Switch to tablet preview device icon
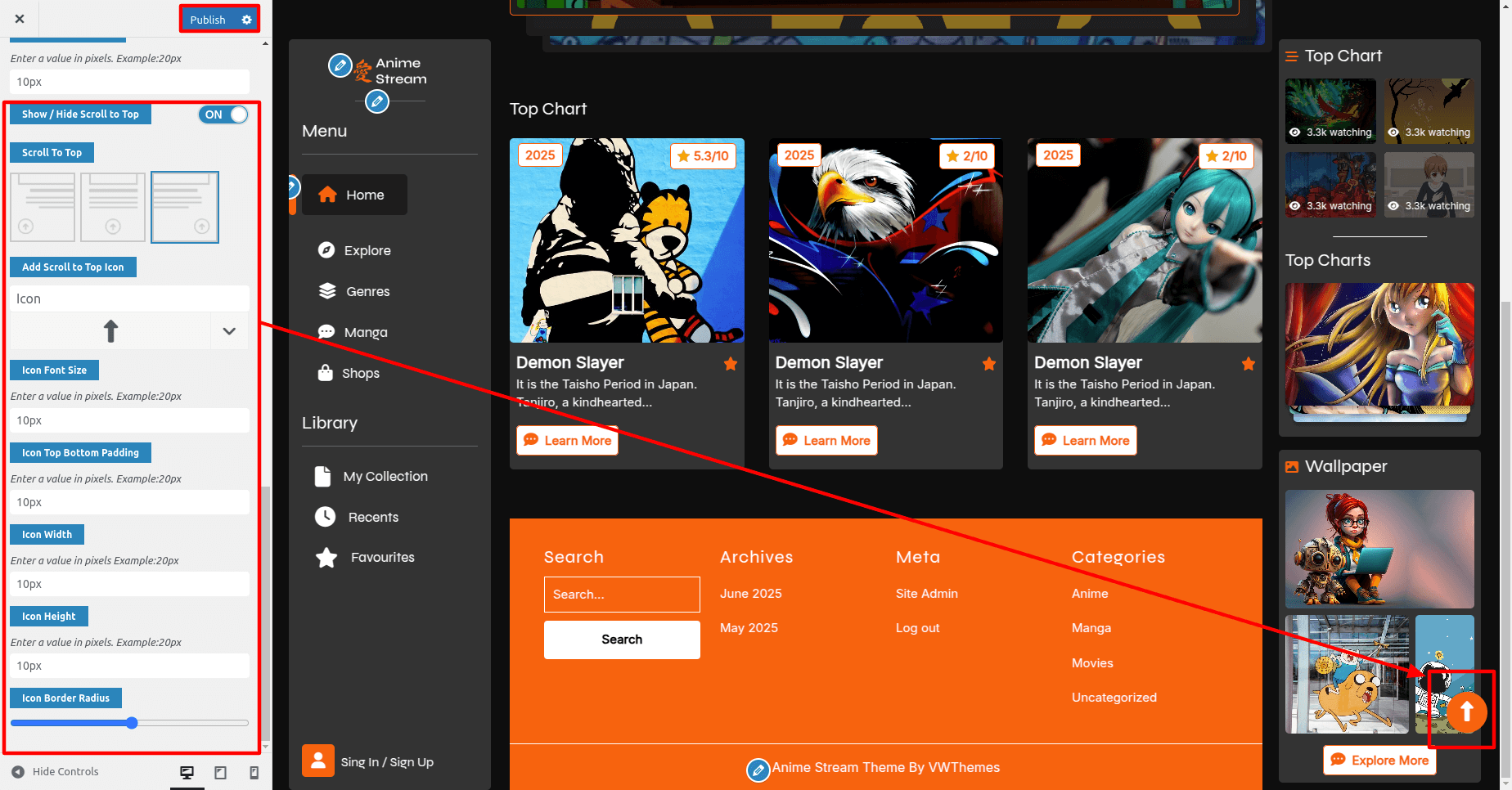 tap(220, 772)
